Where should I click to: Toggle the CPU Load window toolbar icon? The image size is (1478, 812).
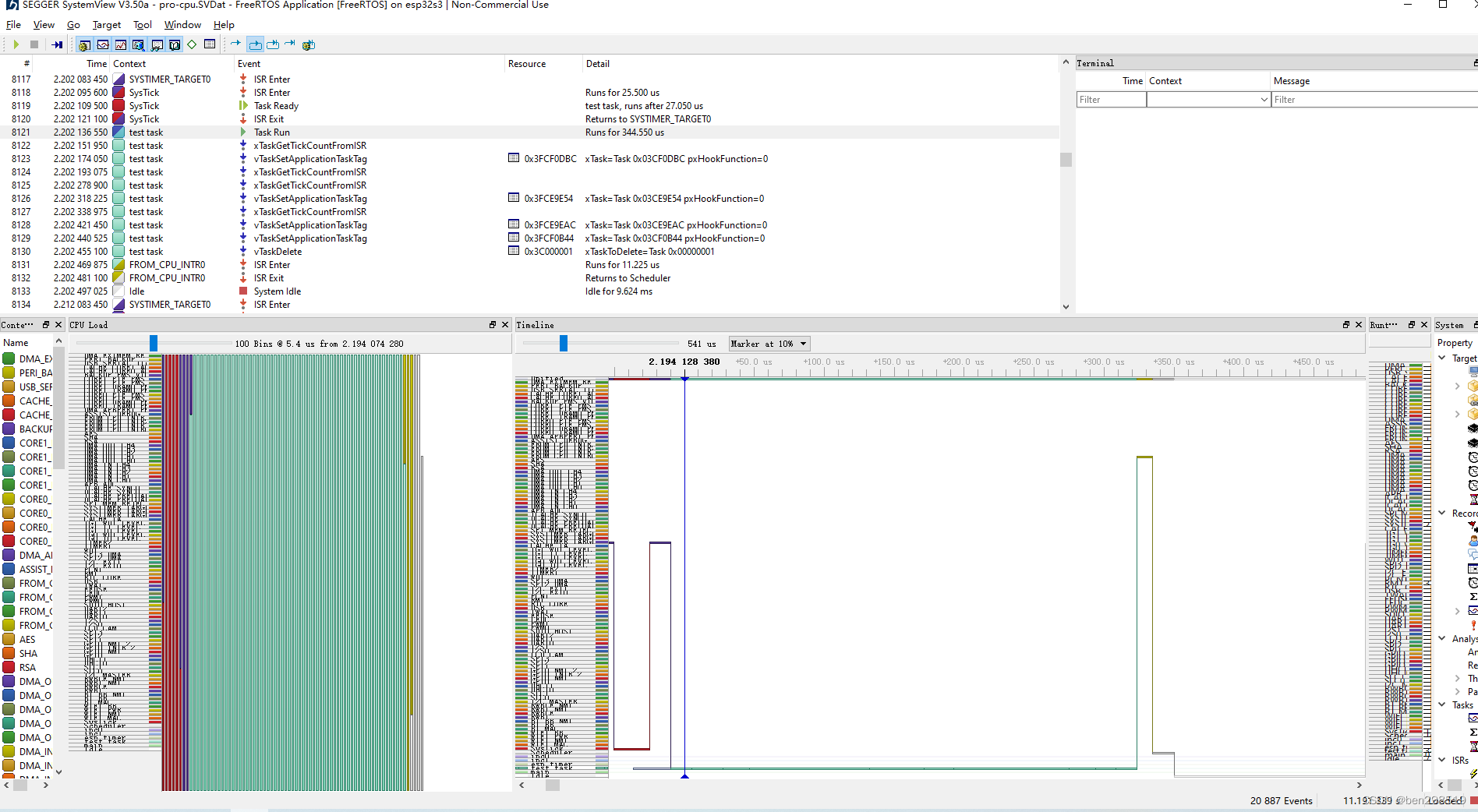[x=121, y=44]
